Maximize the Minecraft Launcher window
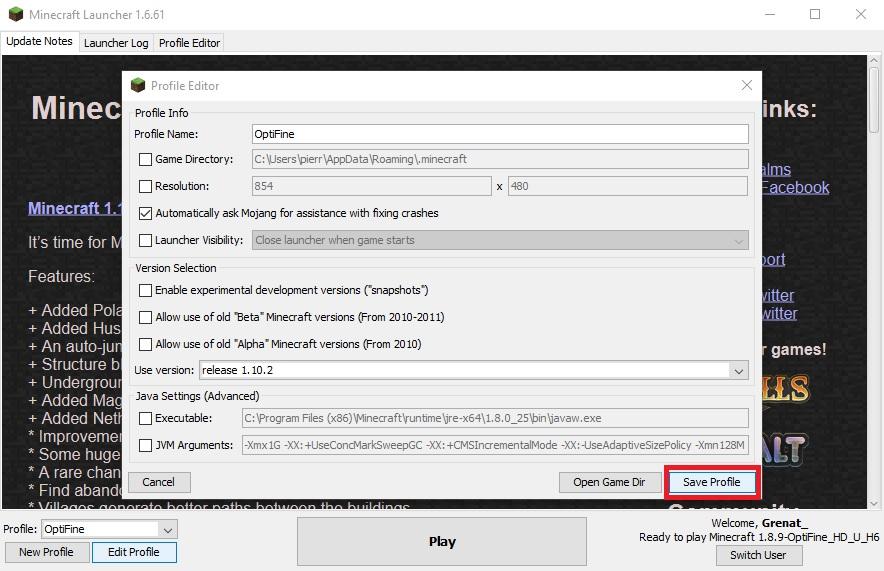 pyautogui.click(x=815, y=14)
